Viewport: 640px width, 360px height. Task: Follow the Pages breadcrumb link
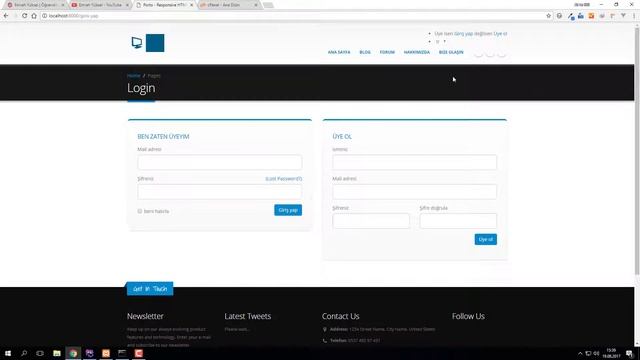point(154,76)
